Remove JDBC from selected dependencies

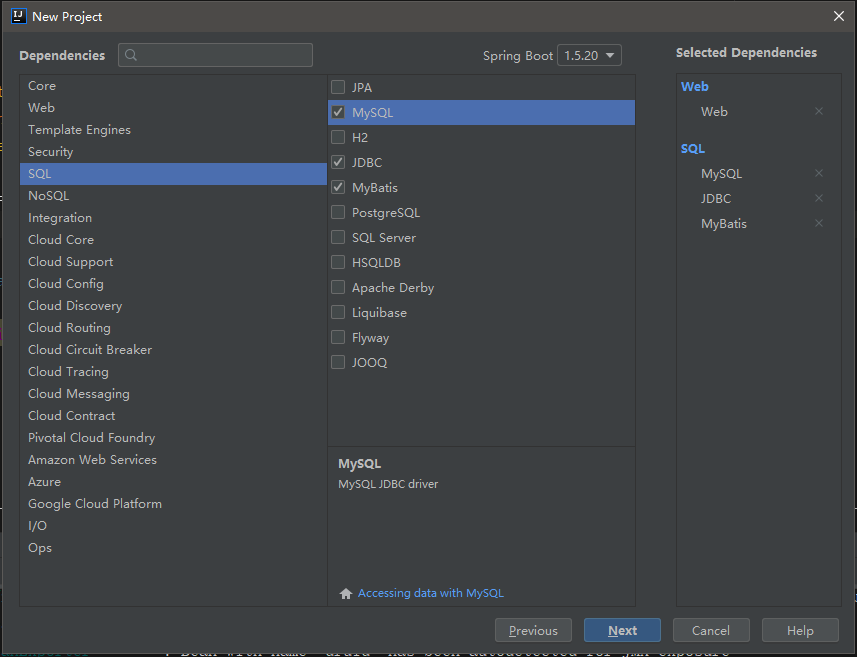(819, 198)
